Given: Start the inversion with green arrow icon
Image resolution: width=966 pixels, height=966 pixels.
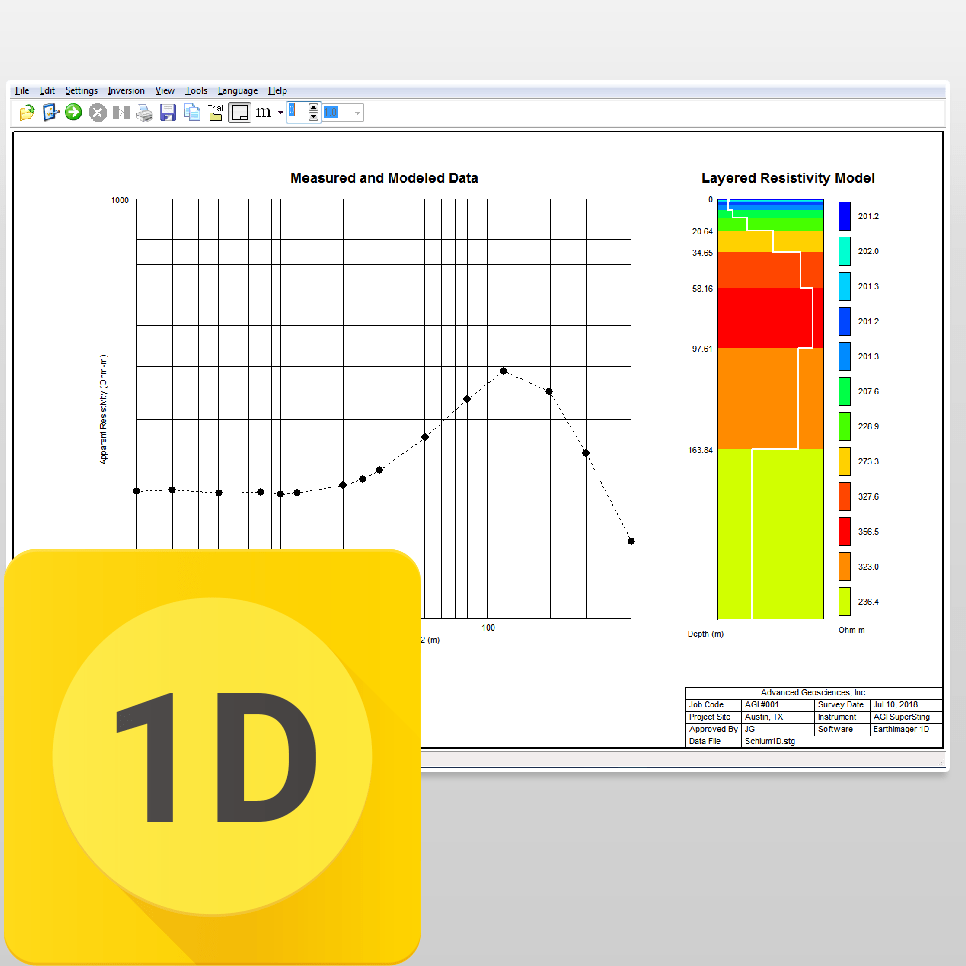Looking at the screenshot, I should pos(73,112).
